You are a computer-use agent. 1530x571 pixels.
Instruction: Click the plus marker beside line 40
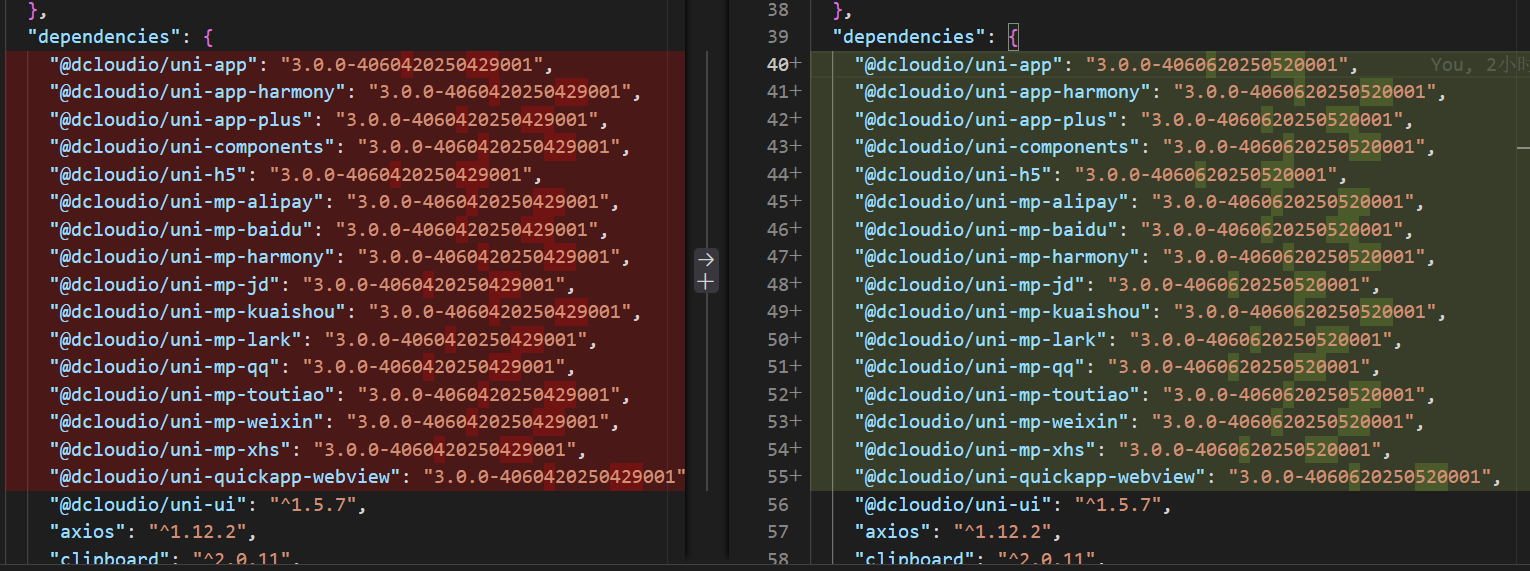[x=797, y=65]
